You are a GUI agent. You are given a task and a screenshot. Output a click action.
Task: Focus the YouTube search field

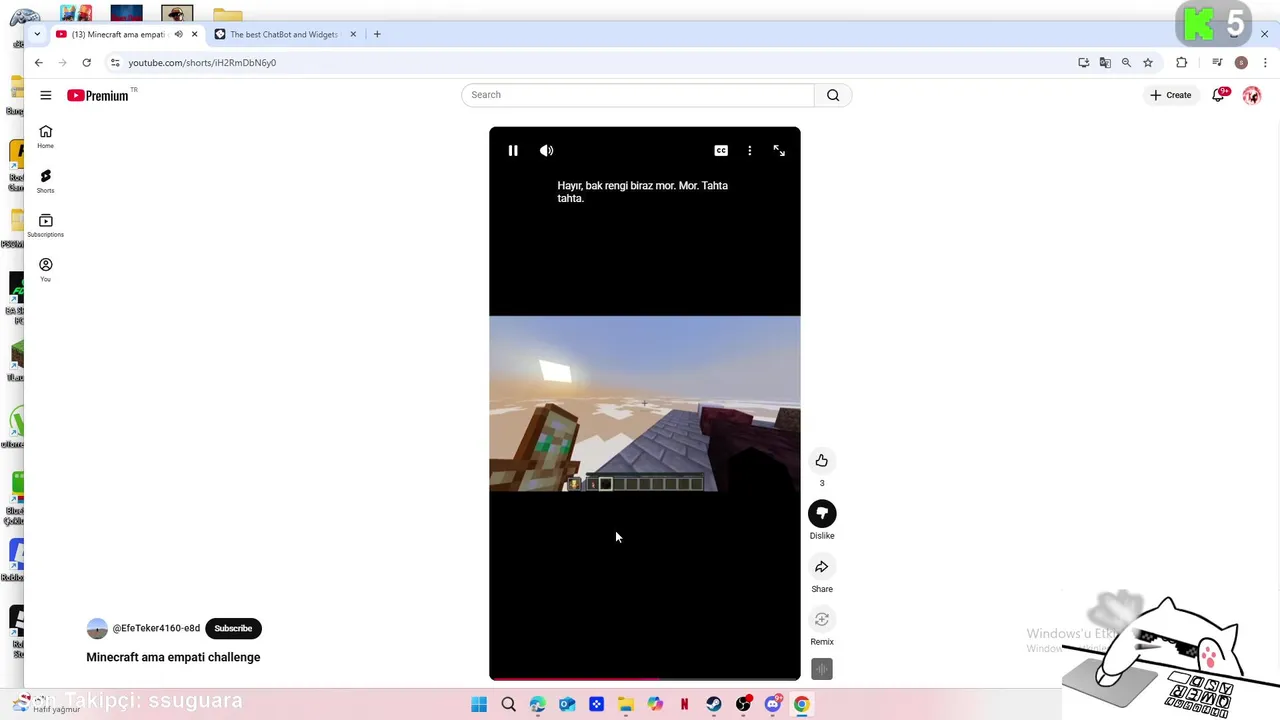tap(637, 95)
